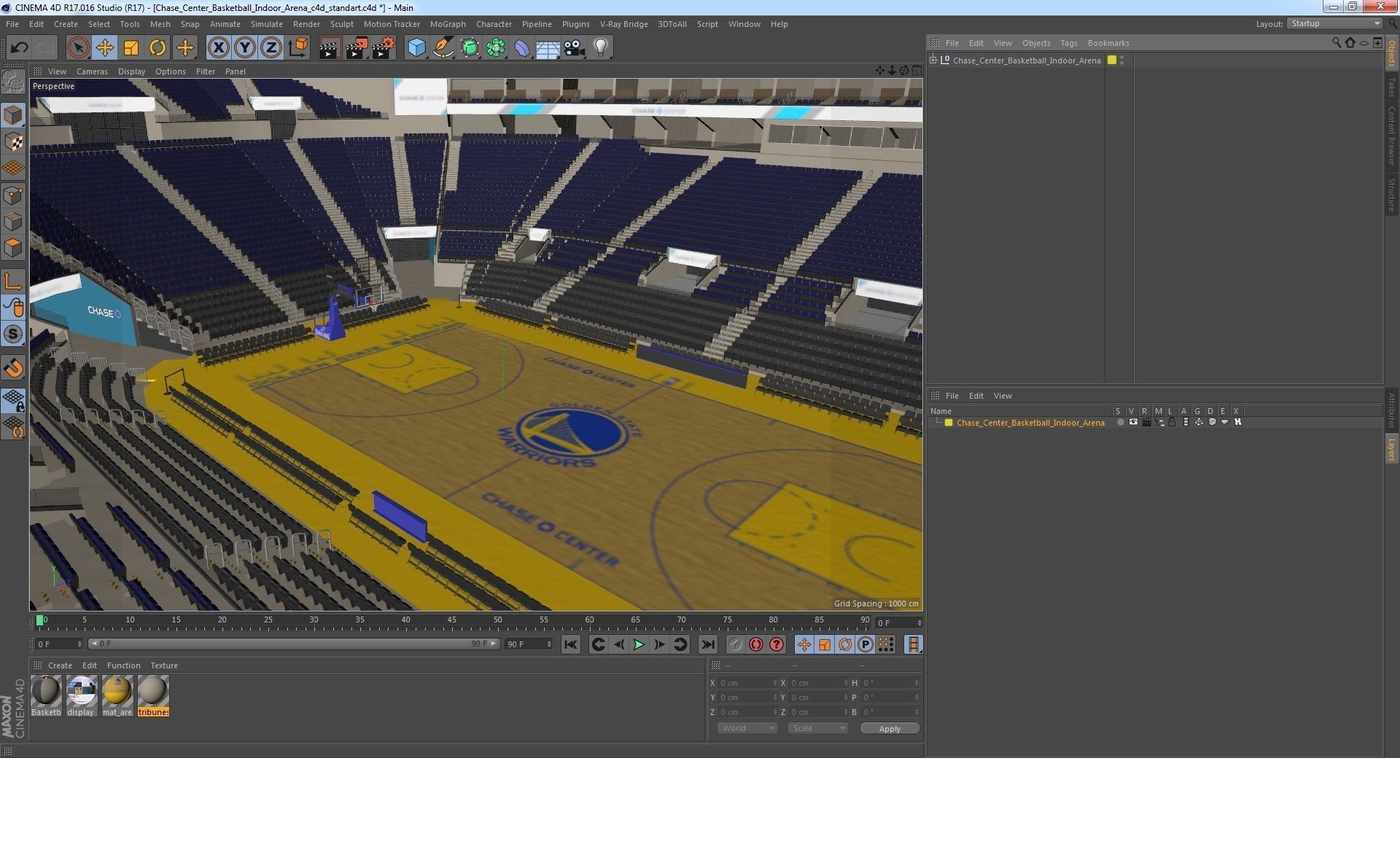This screenshot has width=1400, height=844.
Task: Select the spline Pen tool
Action: coord(443,48)
